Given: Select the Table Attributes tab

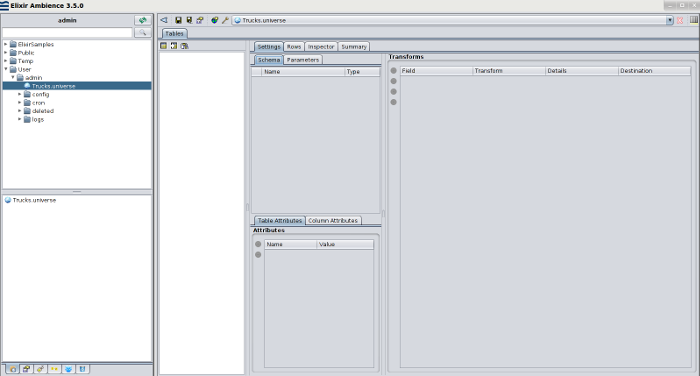Looking at the screenshot, I should tap(280, 221).
